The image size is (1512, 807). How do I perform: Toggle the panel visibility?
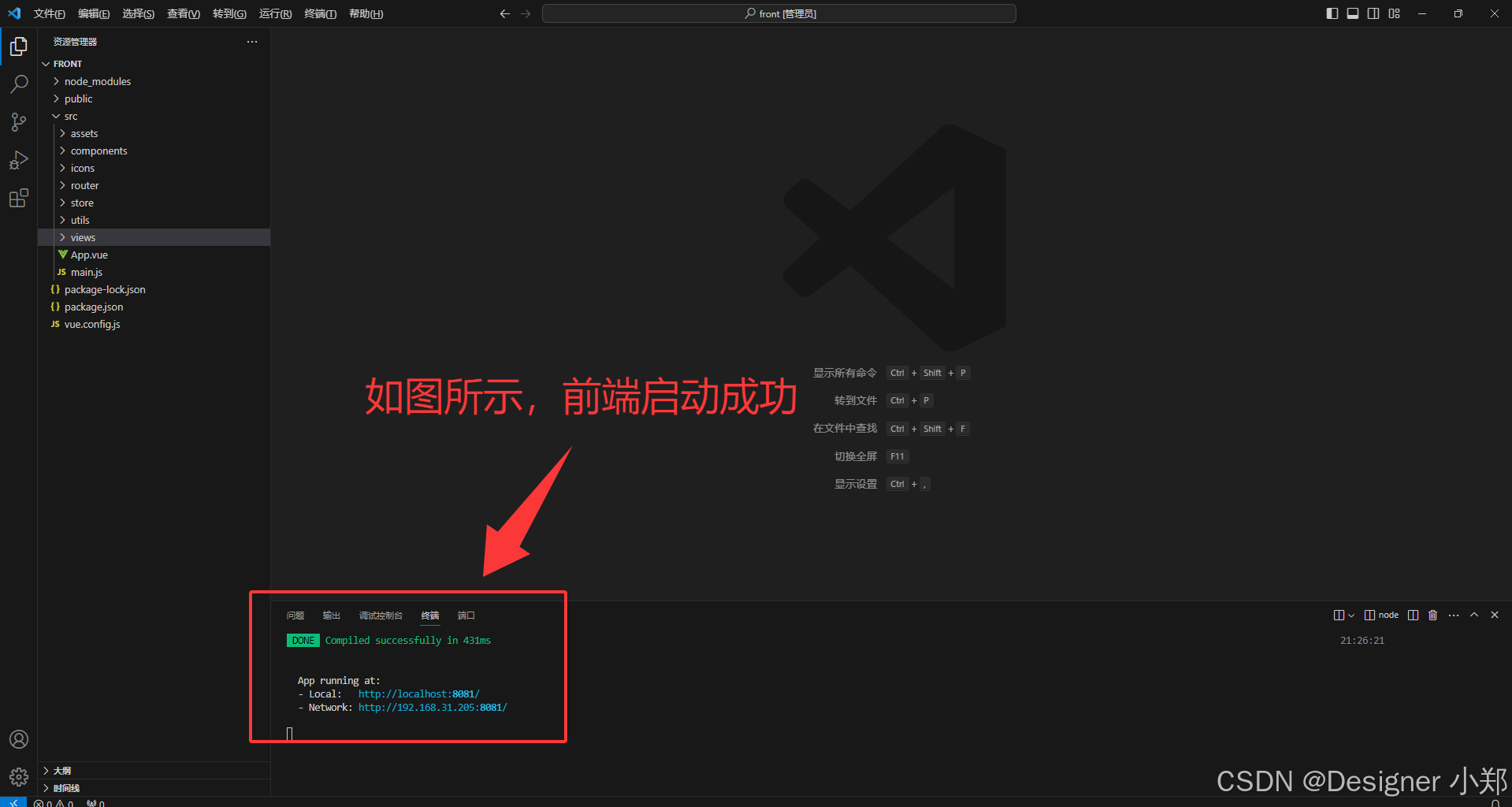[1353, 13]
